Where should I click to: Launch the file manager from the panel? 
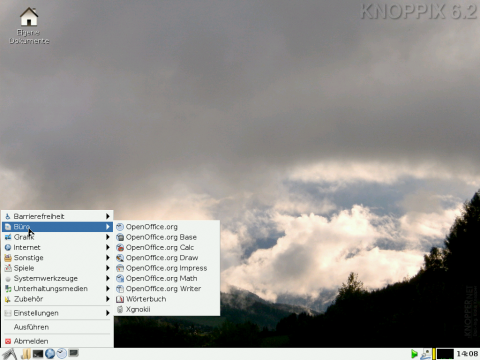pos(26,354)
